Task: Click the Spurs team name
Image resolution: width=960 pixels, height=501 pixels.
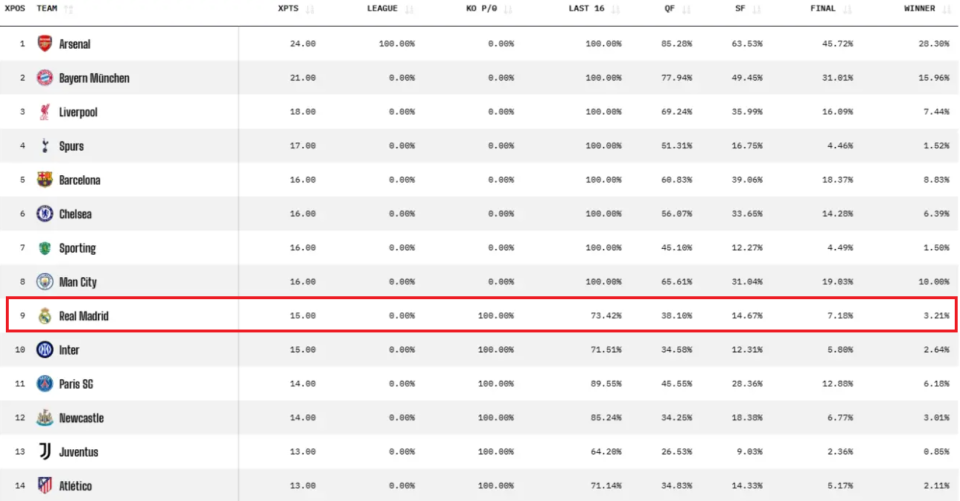Action: click(71, 146)
